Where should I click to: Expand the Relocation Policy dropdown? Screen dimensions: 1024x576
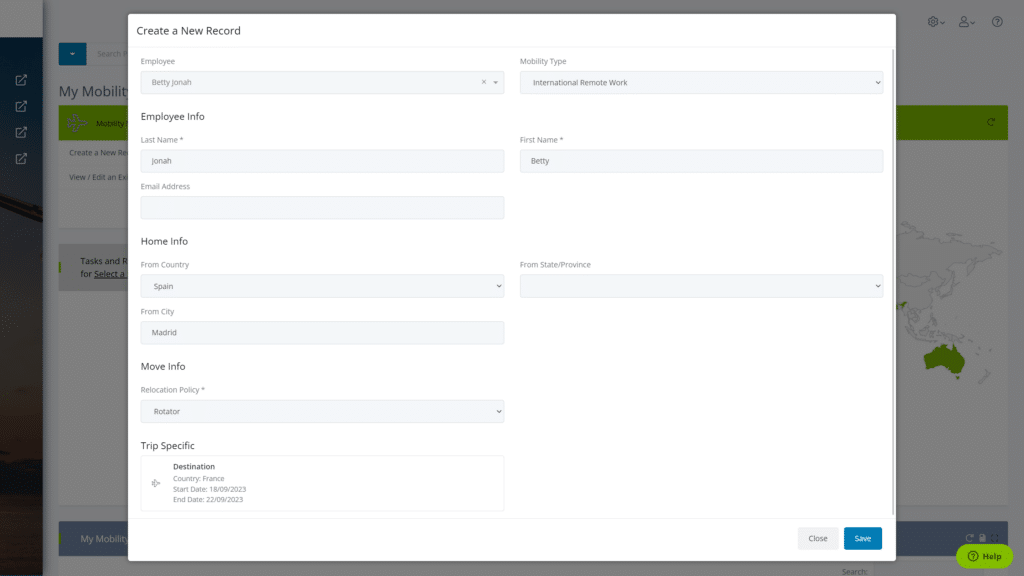pos(321,411)
